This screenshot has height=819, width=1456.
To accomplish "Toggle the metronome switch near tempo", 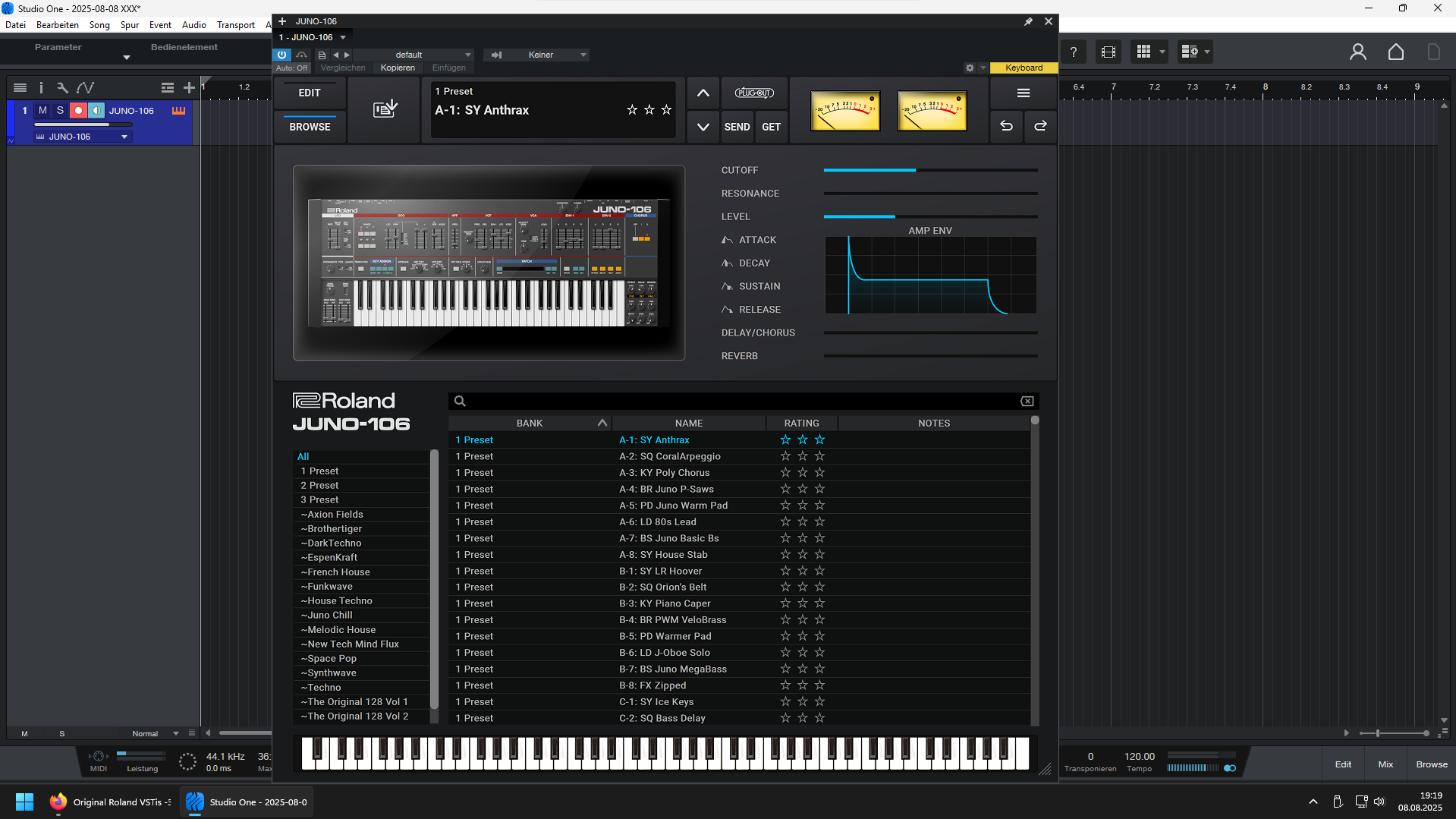I will click(1230, 768).
